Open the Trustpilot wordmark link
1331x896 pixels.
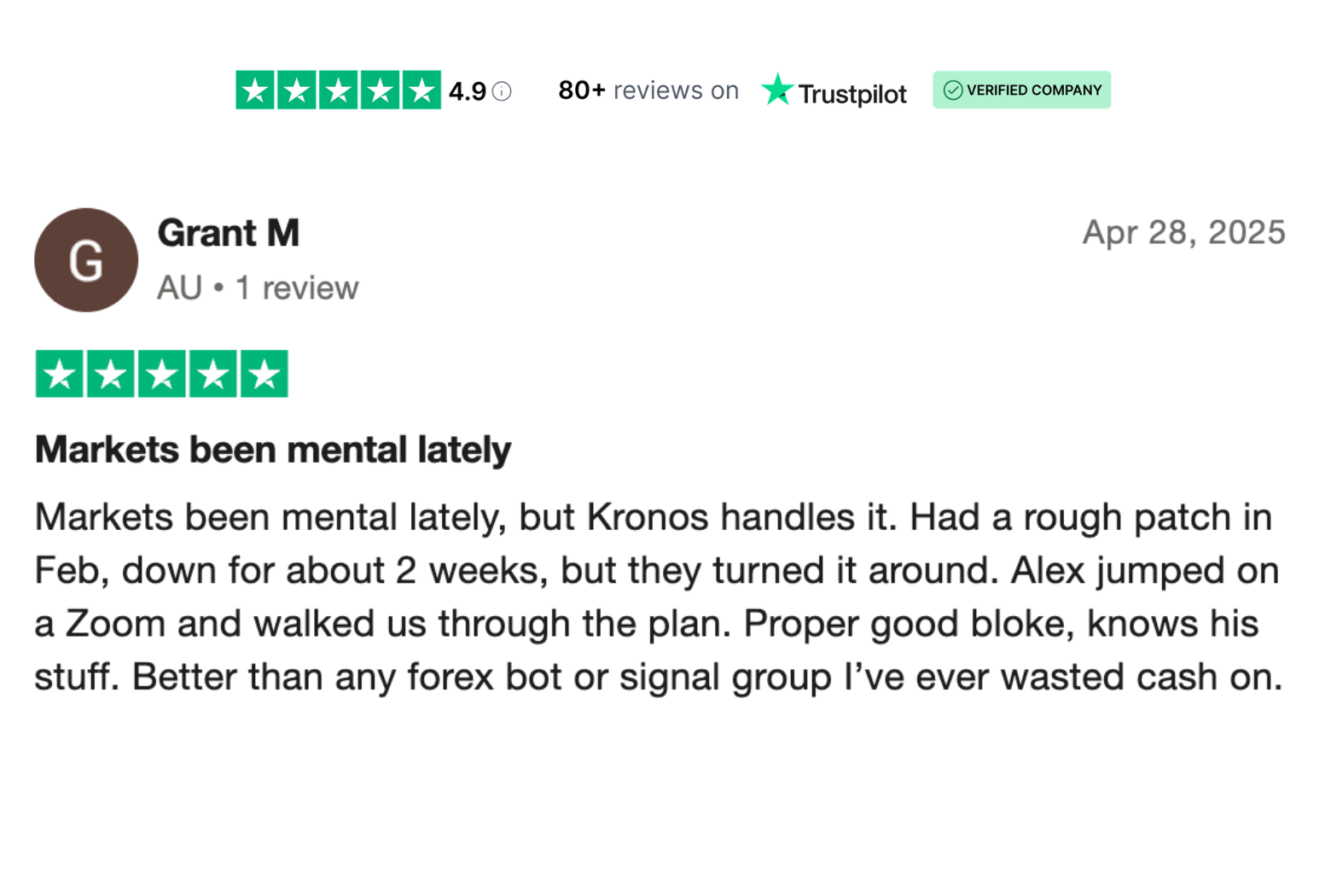click(x=851, y=94)
